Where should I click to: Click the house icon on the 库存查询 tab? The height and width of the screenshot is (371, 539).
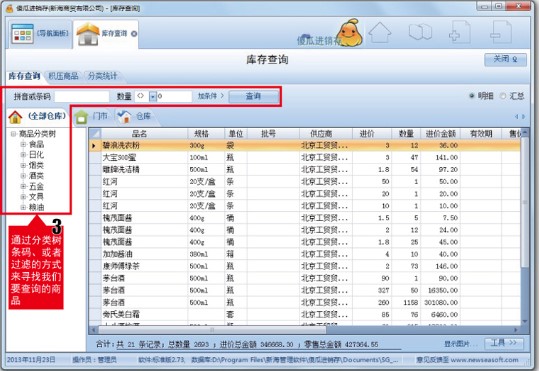coord(88,34)
